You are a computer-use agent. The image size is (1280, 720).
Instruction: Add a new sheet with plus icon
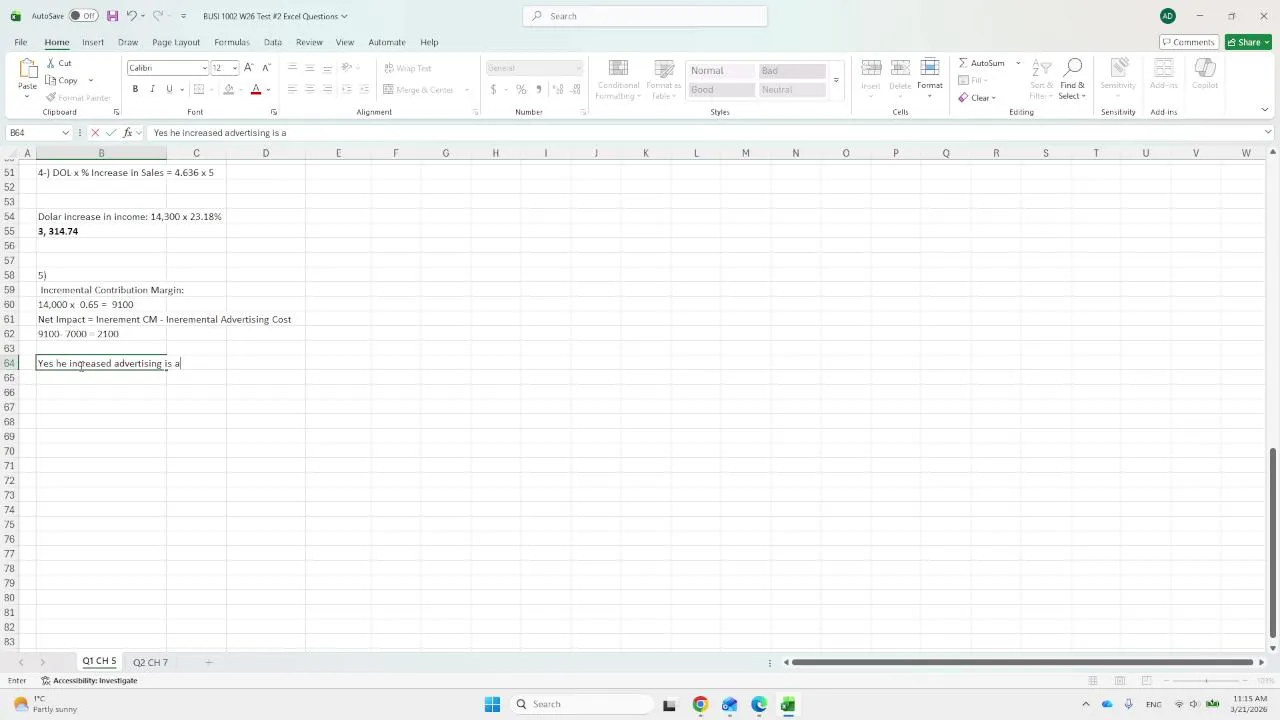pyautogui.click(x=209, y=662)
